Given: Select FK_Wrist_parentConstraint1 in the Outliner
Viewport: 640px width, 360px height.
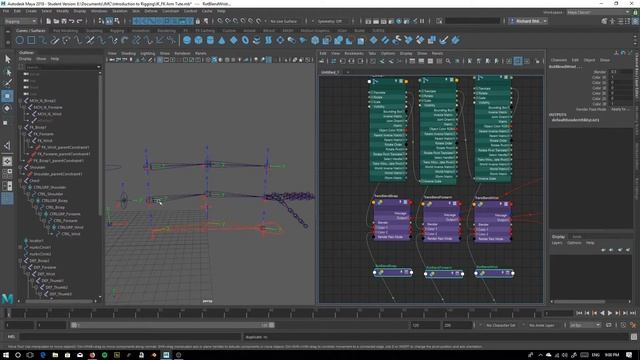Looking at the screenshot, I should tap(65, 147).
